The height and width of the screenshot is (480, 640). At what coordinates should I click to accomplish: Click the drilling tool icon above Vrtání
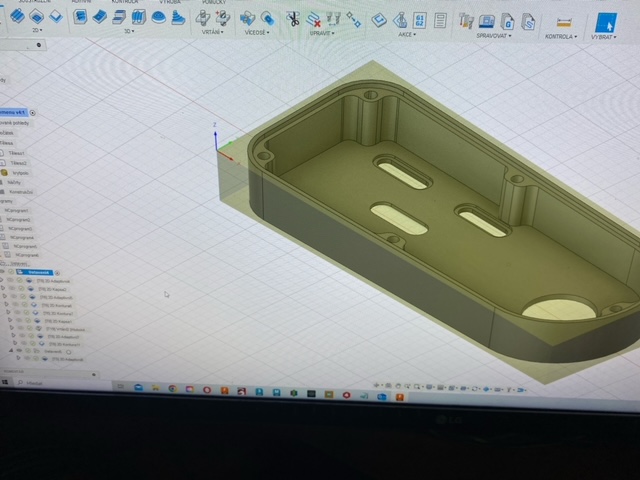(x=203, y=18)
